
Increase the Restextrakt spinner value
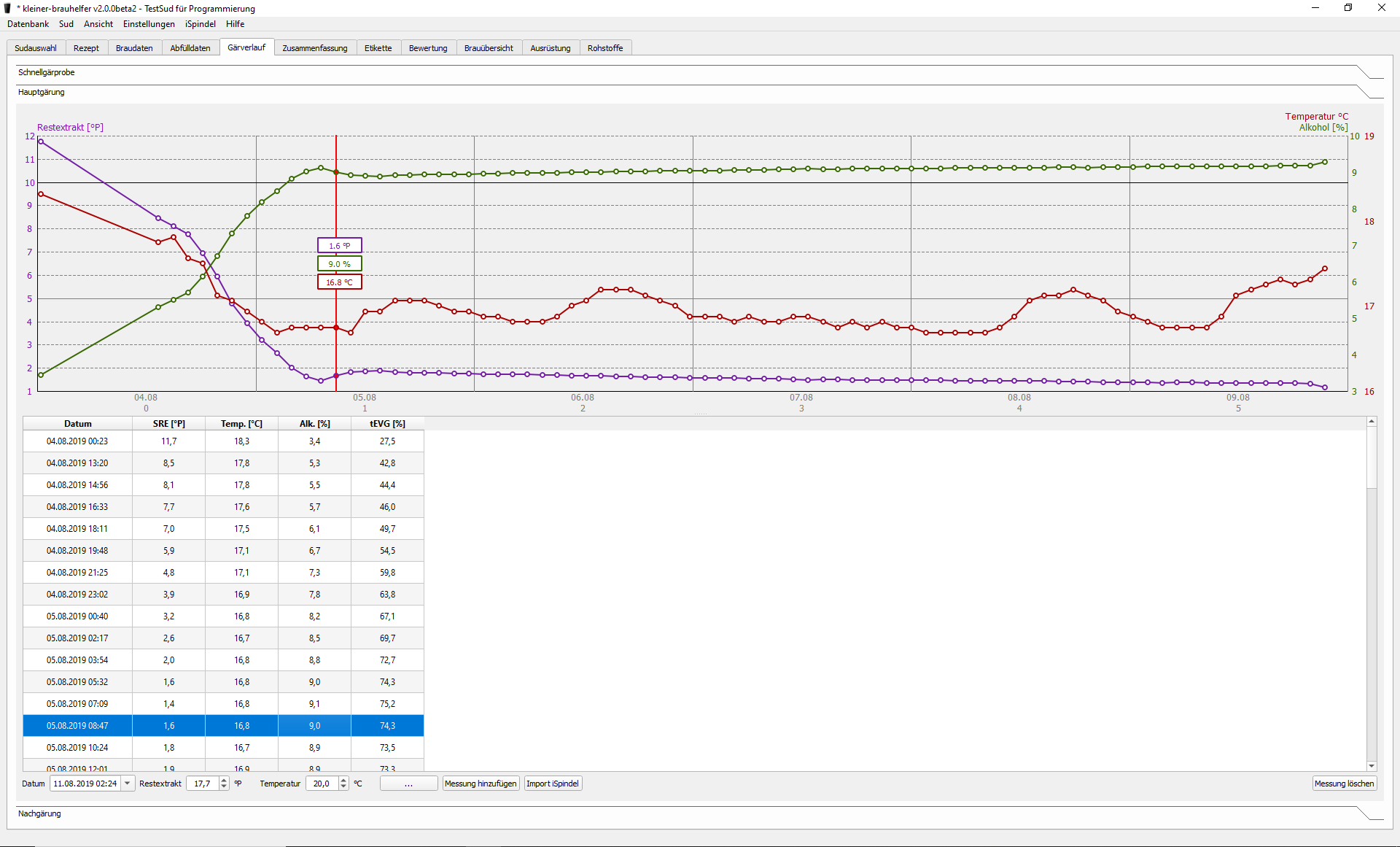click(x=224, y=780)
